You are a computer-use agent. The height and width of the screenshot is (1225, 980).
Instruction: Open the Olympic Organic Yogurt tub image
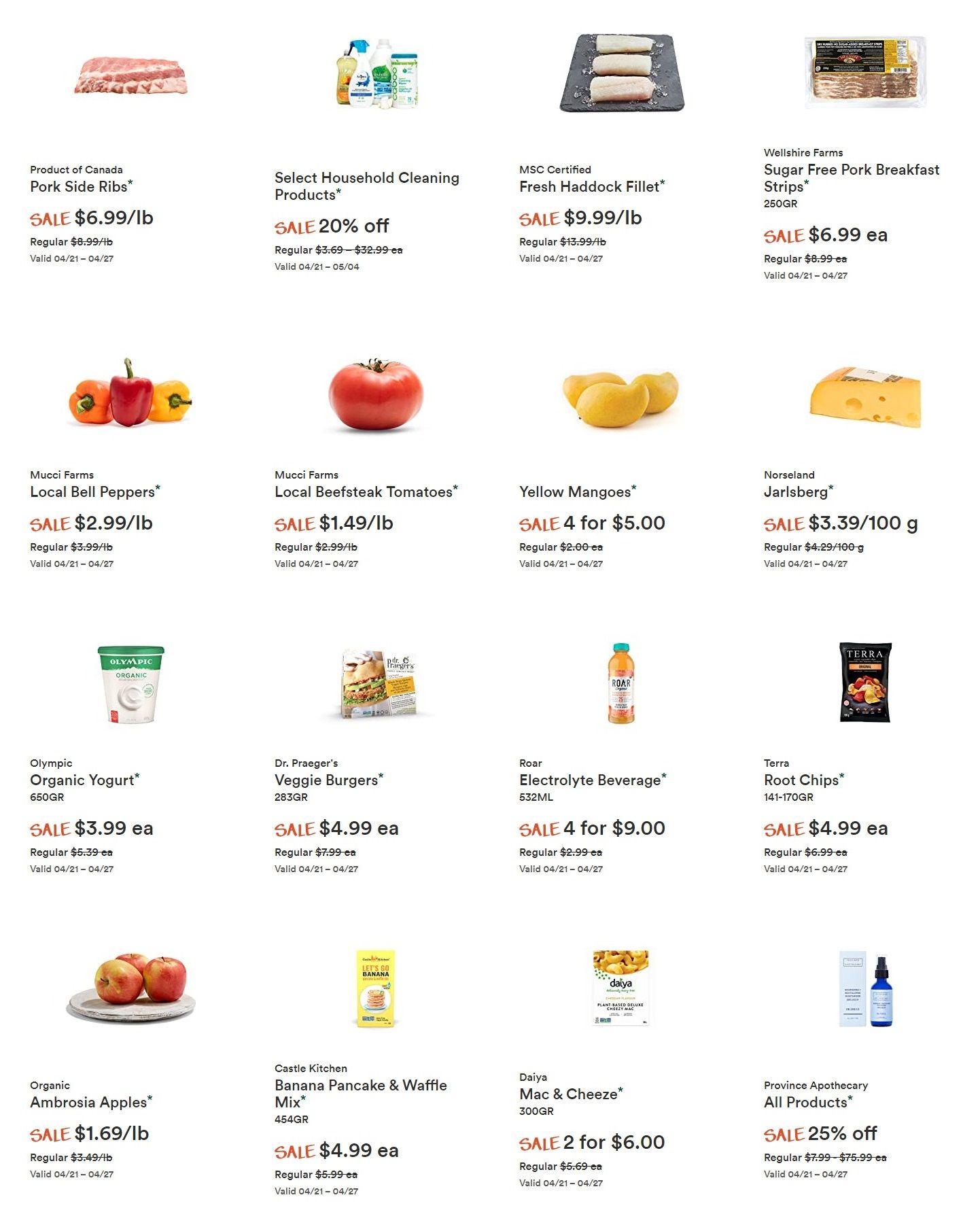click(131, 684)
